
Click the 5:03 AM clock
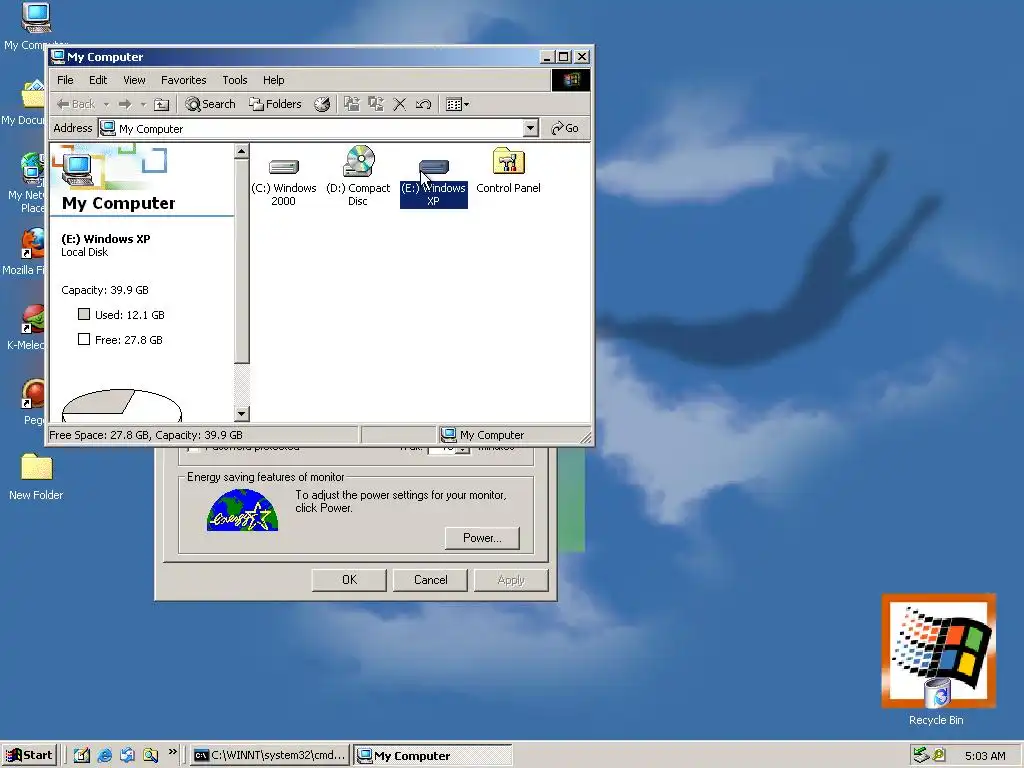tap(985, 756)
